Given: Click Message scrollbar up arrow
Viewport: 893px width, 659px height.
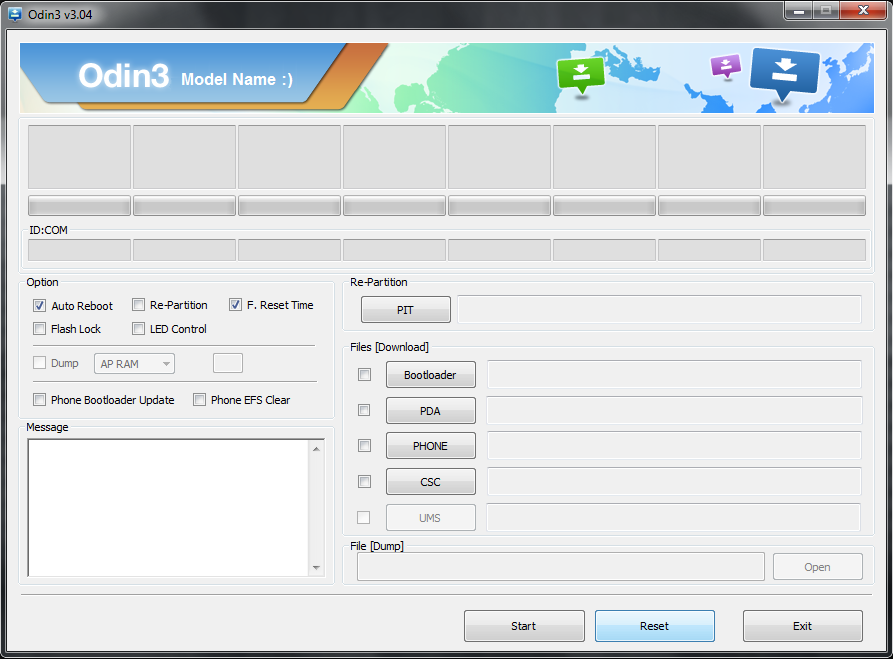Looking at the screenshot, I should (x=316, y=449).
